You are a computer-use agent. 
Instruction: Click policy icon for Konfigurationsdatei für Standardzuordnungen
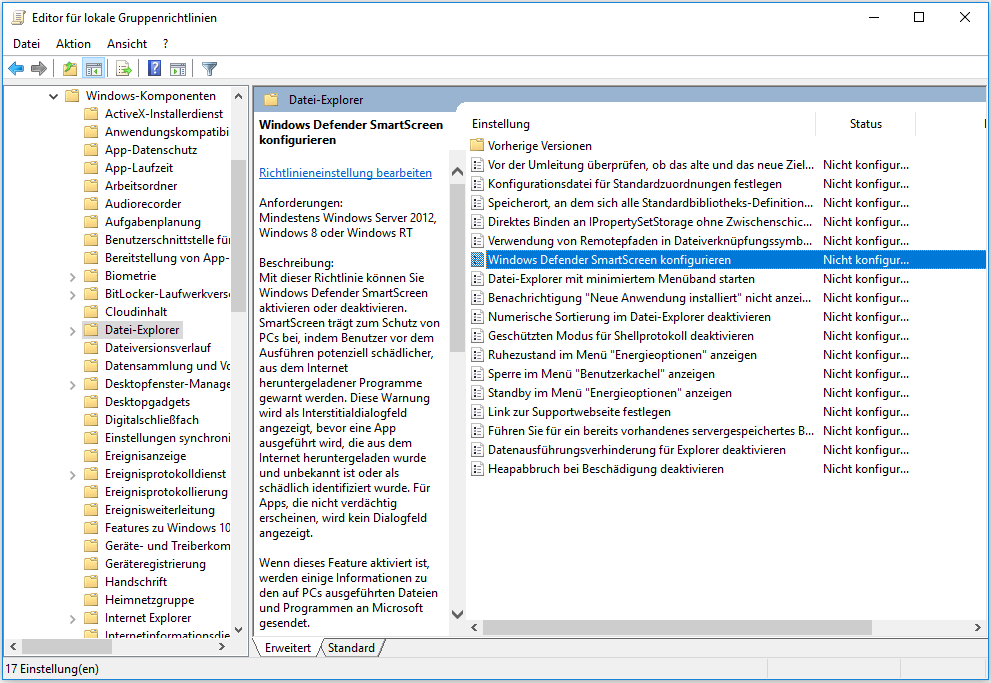[x=477, y=184]
